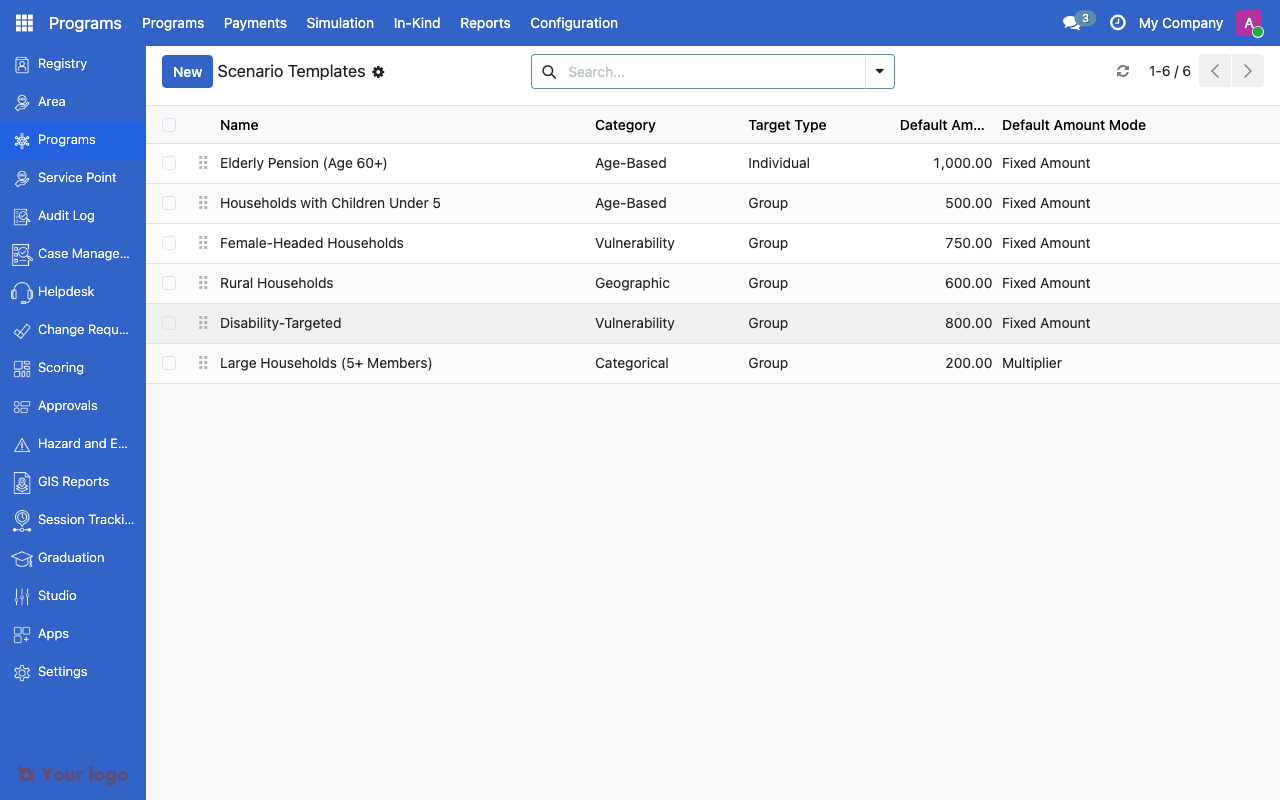Click the refresh list icon

[x=1123, y=71]
